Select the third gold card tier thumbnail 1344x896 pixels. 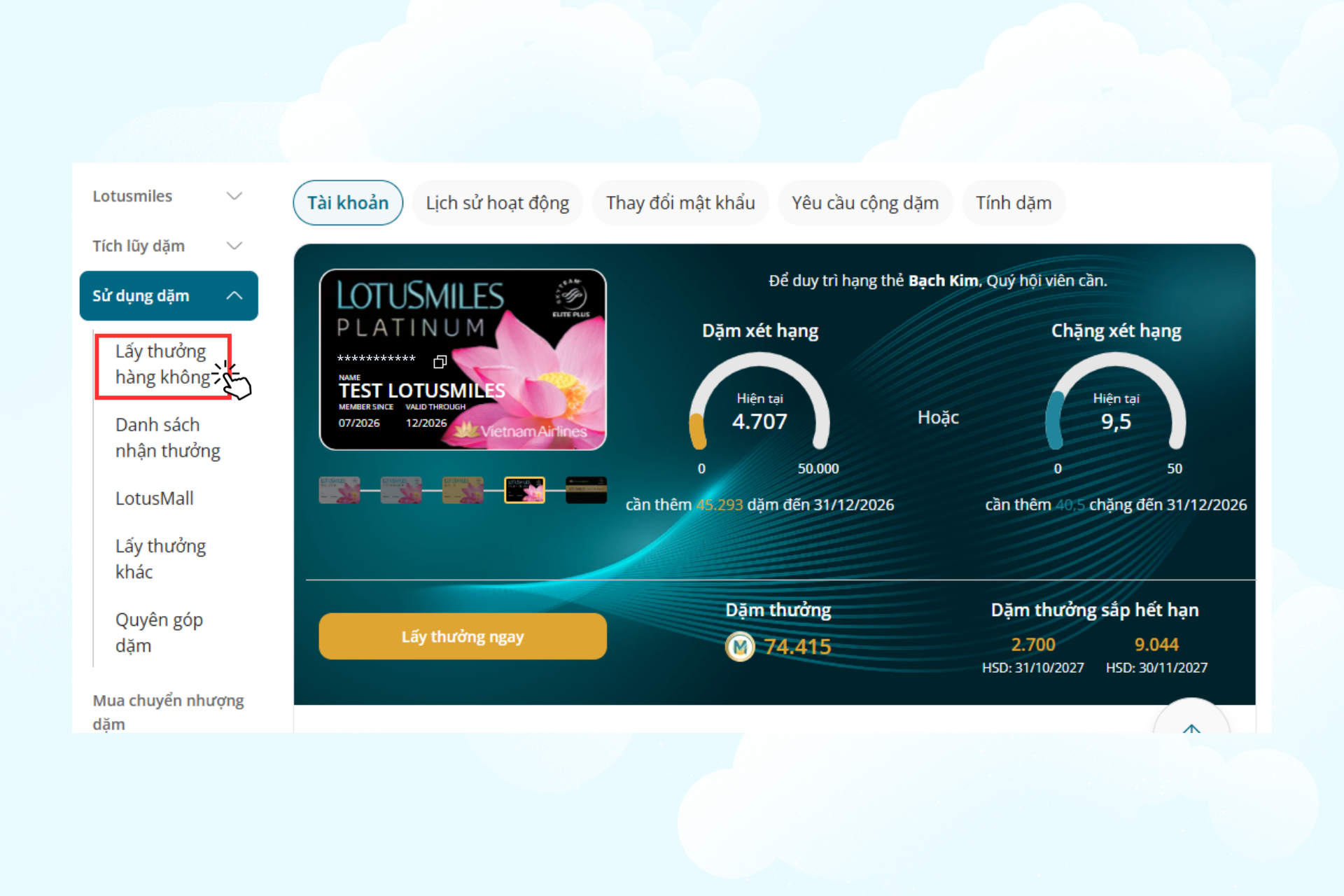pos(463,490)
